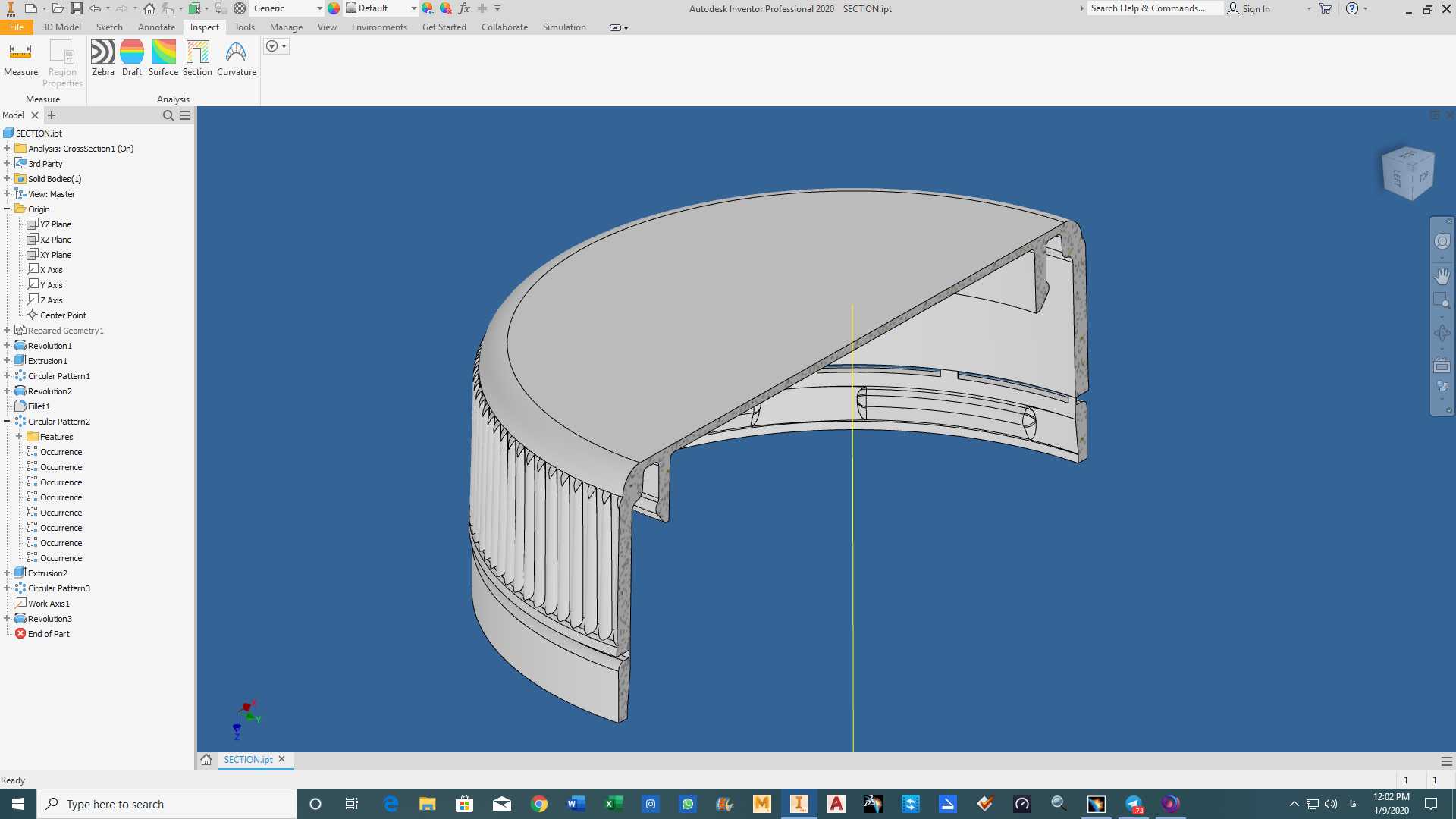Collapse the Circular Pattern2 node
The width and height of the screenshot is (1456, 819).
click(7, 422)
